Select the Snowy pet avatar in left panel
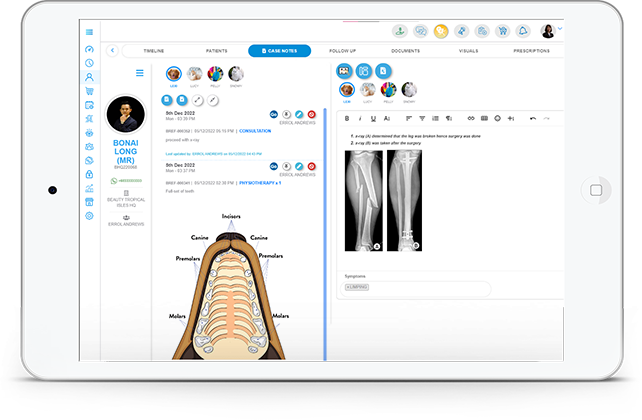This screenshot has height=420, width=642. click(x=236, y=74)
